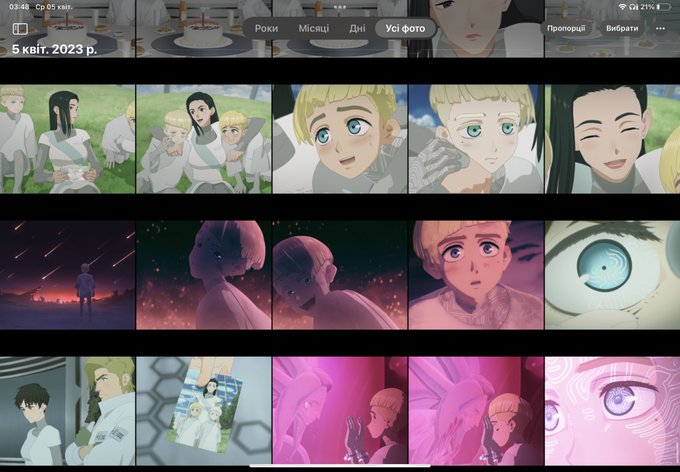The width and height of the screenshot is (680, 472).
Task: Open photo of hand holding a family picture
Action: coord(204,411)
